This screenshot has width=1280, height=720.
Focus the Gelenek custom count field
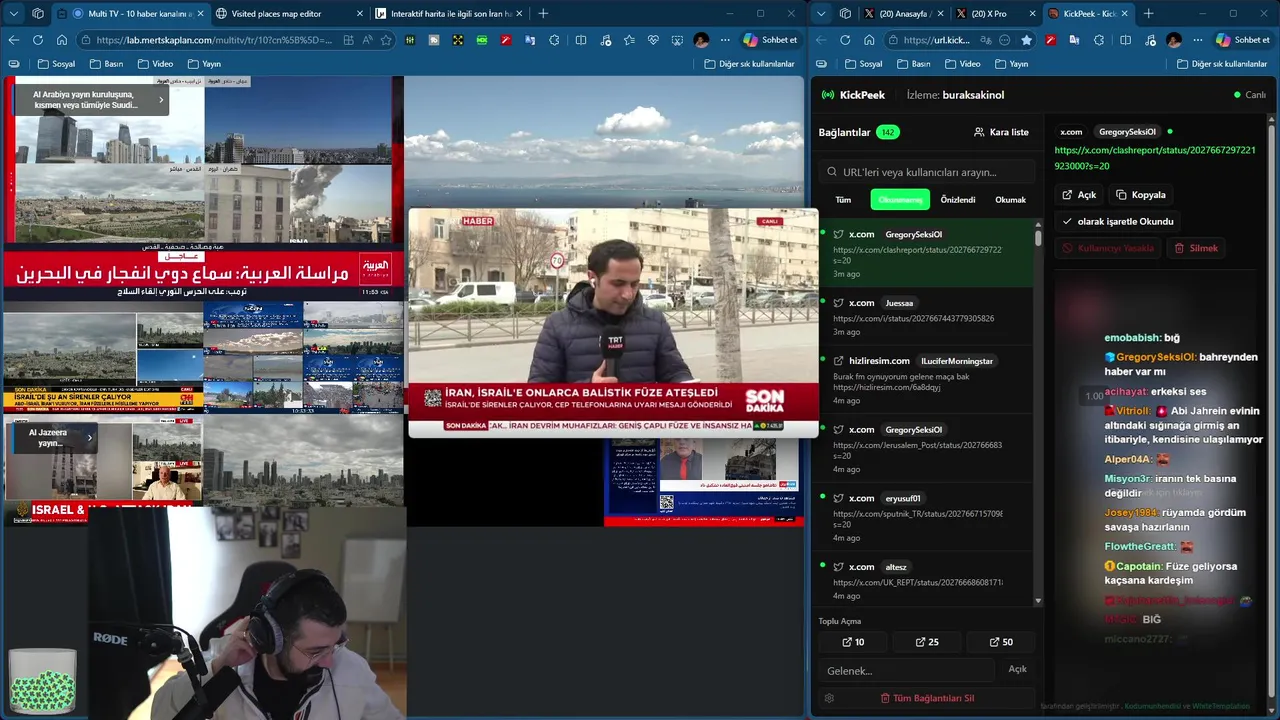(x=906, y=670)
